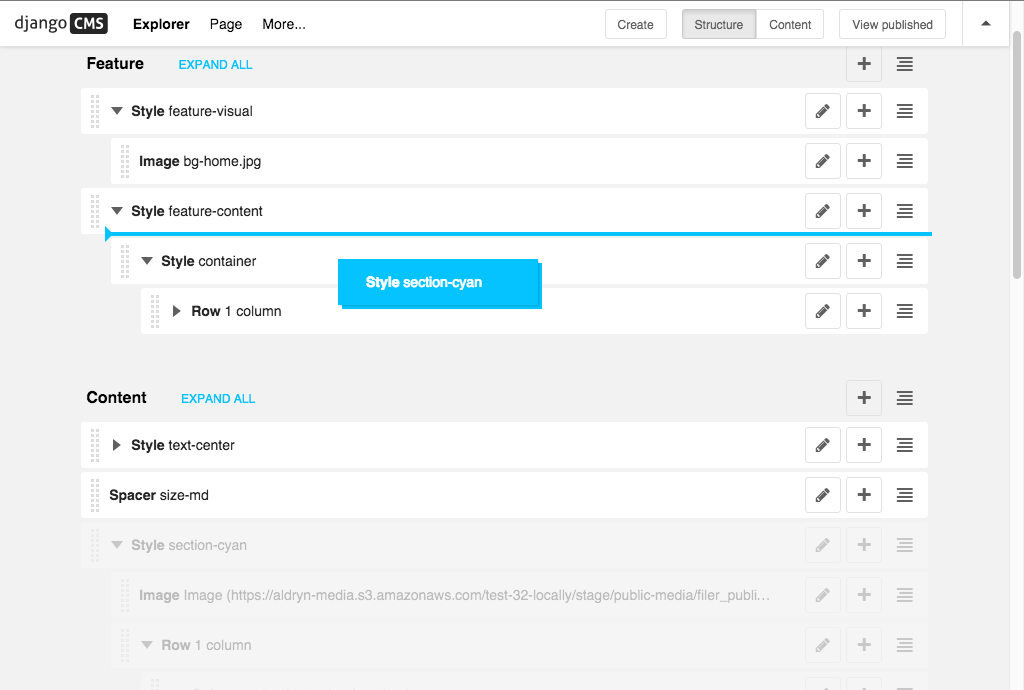Open the More... menu
The height and width of the screenshot is (690, 1024).
pyautogui.click(x=283, y=23)
